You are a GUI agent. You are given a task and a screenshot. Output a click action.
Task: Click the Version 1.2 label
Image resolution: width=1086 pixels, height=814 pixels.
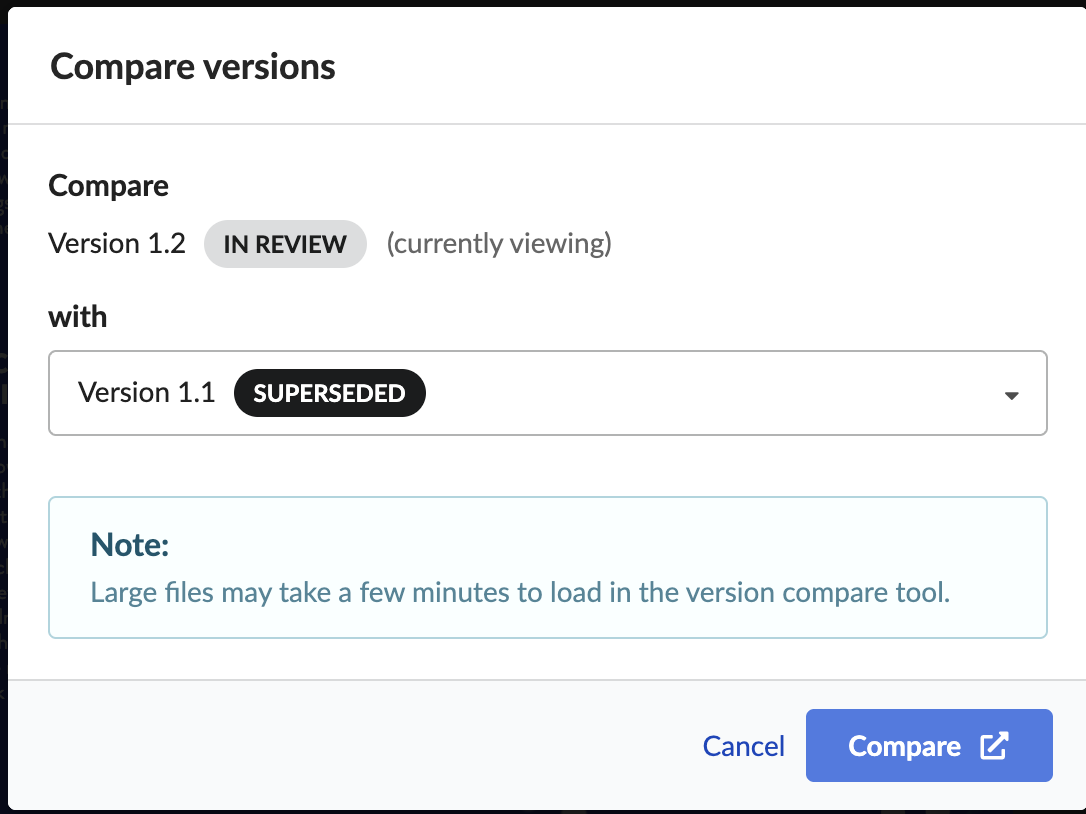pyautogui.click(x=117, y=244)
